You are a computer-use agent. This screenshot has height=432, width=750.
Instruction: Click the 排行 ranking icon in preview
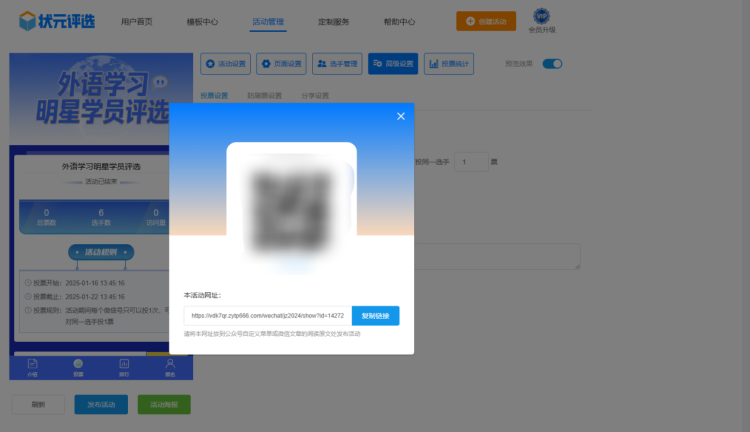[x=124, y=367]
